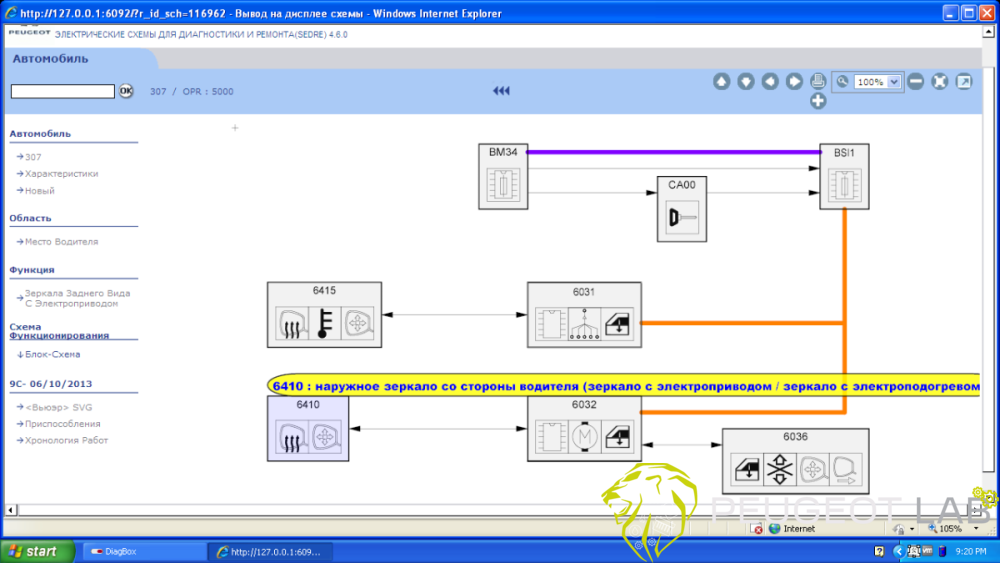The image size is (1000, 563).
Task: Print the schematic using printer icon
Action: 818,81
